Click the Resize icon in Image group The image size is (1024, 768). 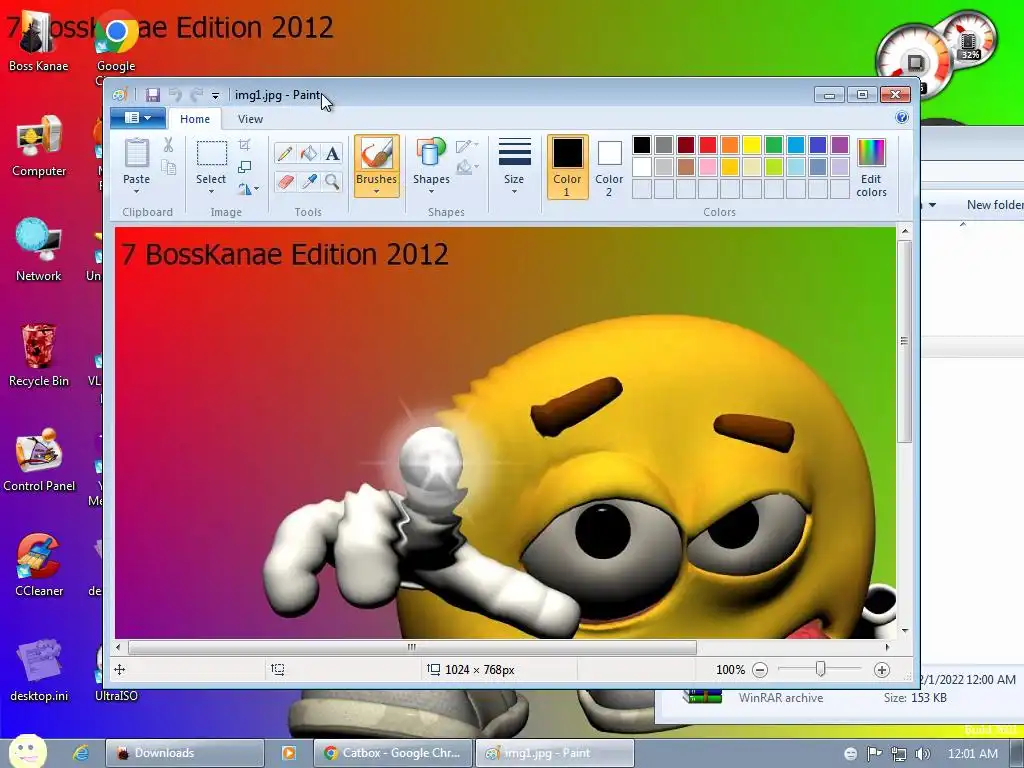pyautogui.click(x=245, y=167)
